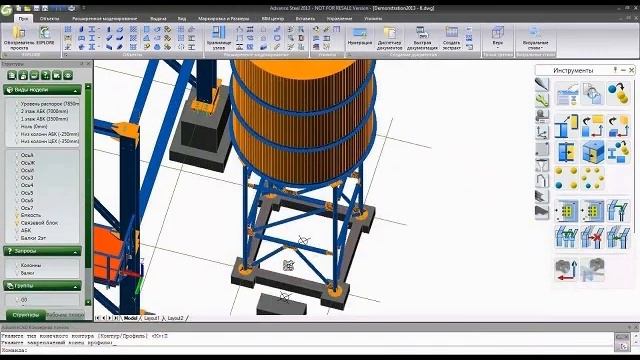Switch to Layout2 drawing tab
This screenshot has width=640, height=360.
click(176, 318)
